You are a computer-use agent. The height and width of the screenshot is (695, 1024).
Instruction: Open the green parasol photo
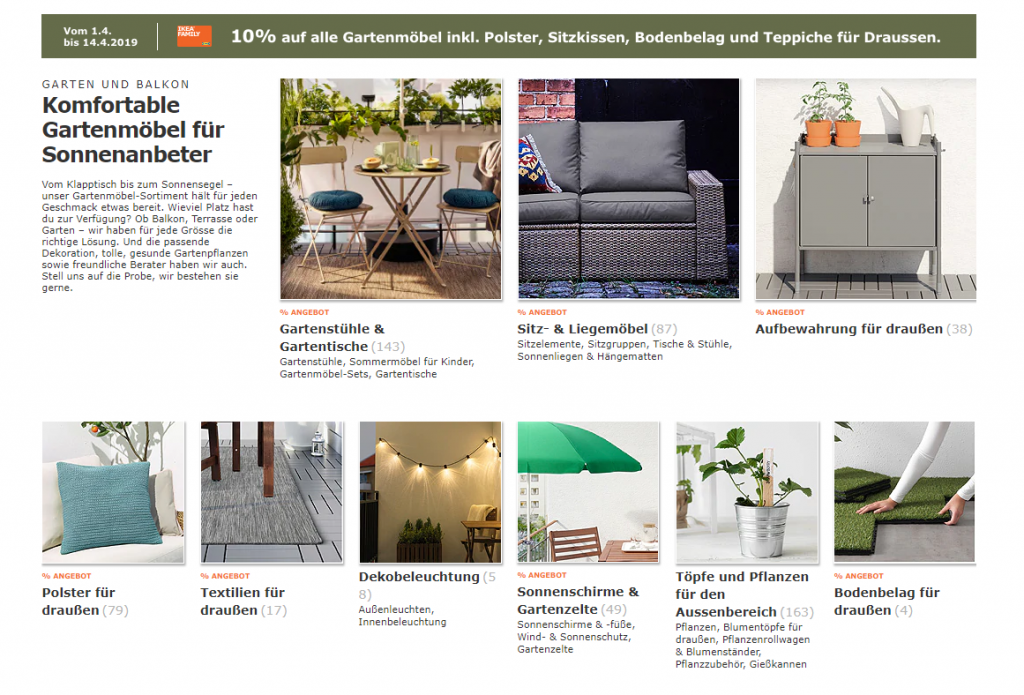(588, 493)
